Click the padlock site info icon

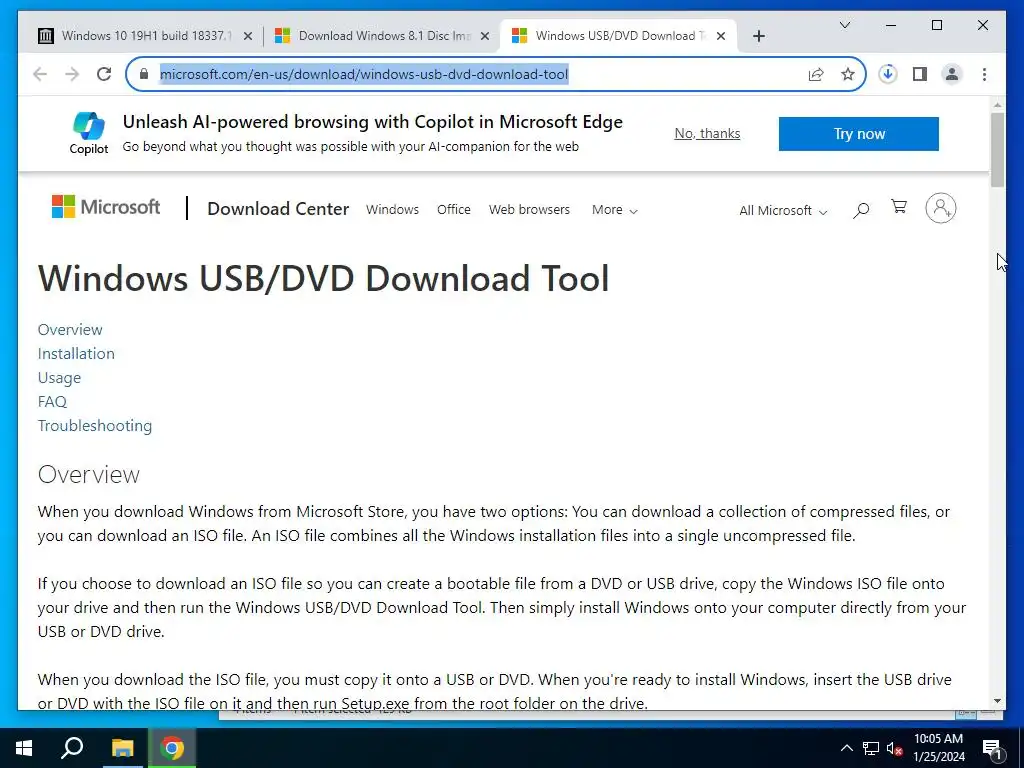pos(144,74)
